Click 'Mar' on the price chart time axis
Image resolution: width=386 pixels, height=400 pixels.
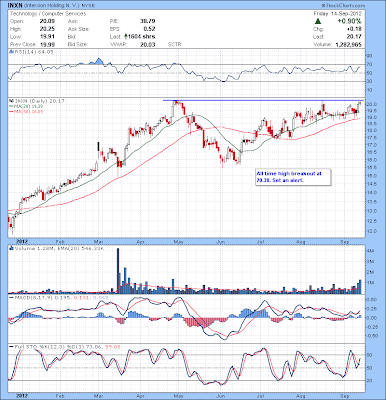pos(98,241)
